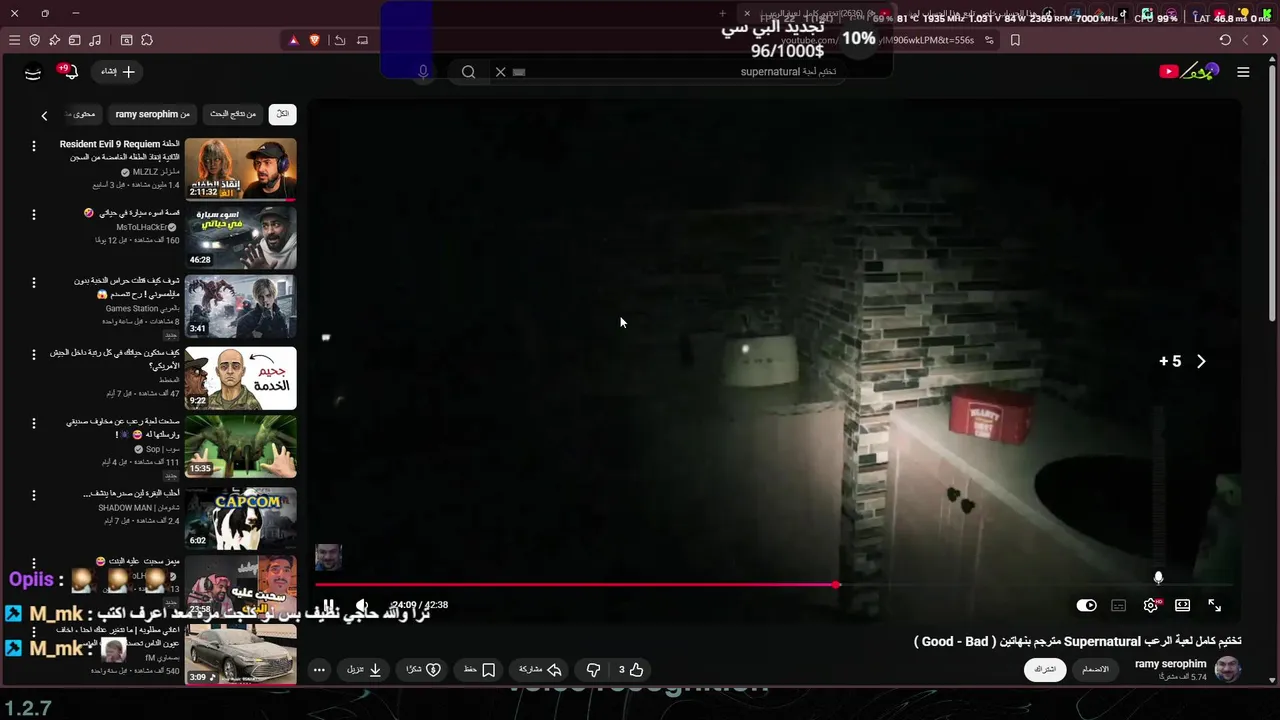The width and height of the screenshot is (1280, 720).
Task: Click the video volume speaker control
Action: (x=362, y=605)
